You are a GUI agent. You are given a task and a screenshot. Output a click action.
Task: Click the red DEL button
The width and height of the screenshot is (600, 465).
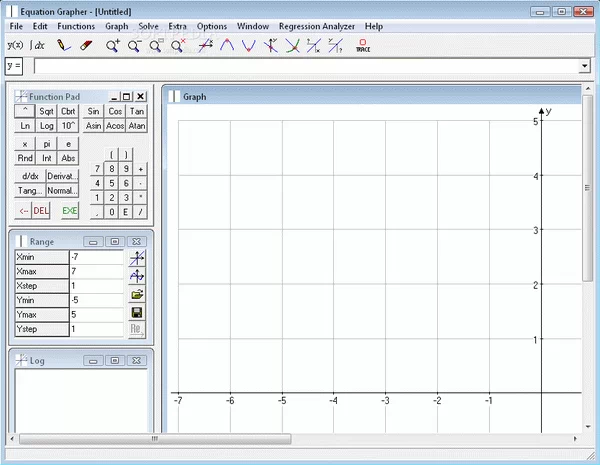41,211
